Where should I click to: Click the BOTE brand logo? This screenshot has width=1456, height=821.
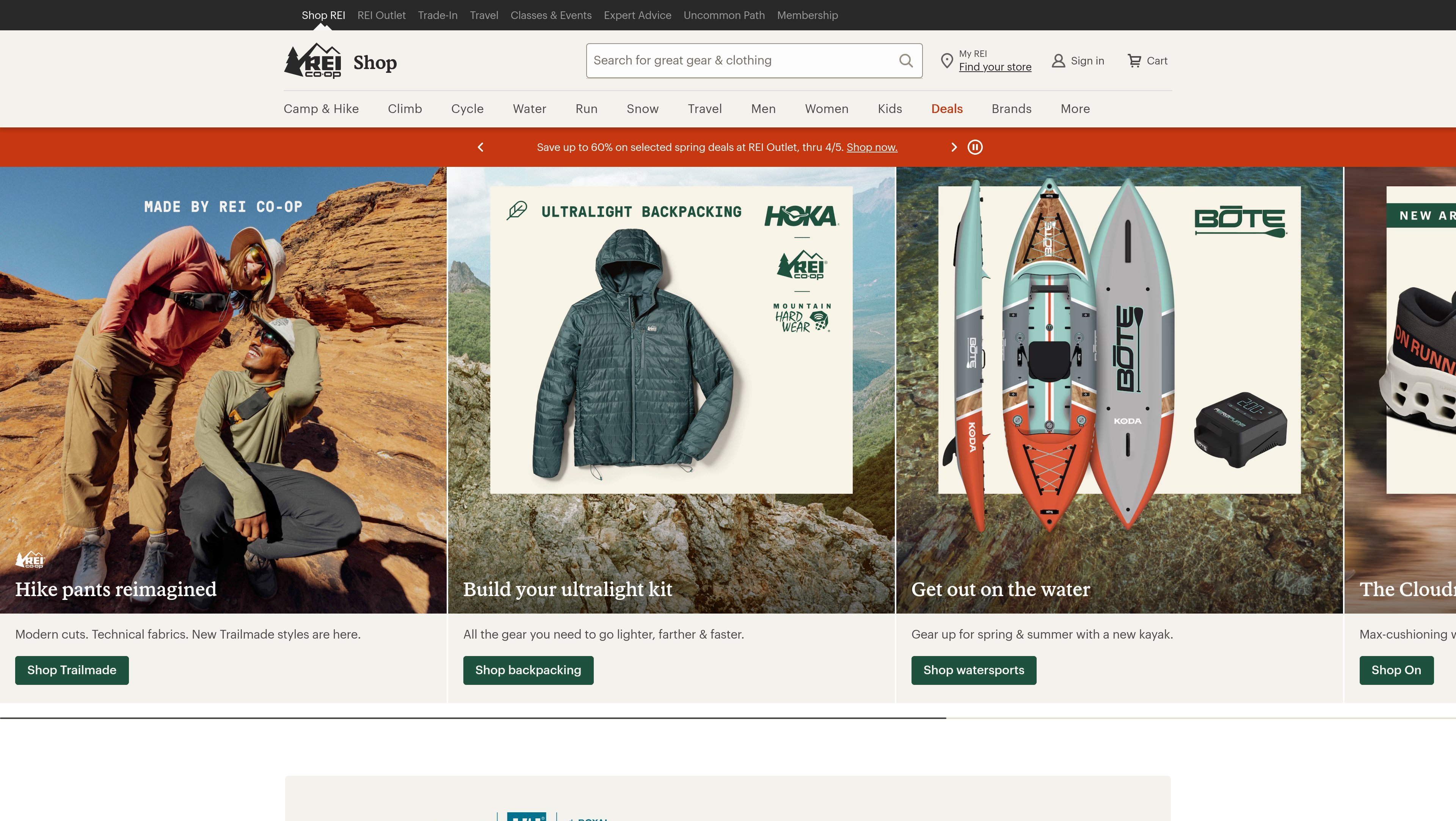pos(1241,221)
